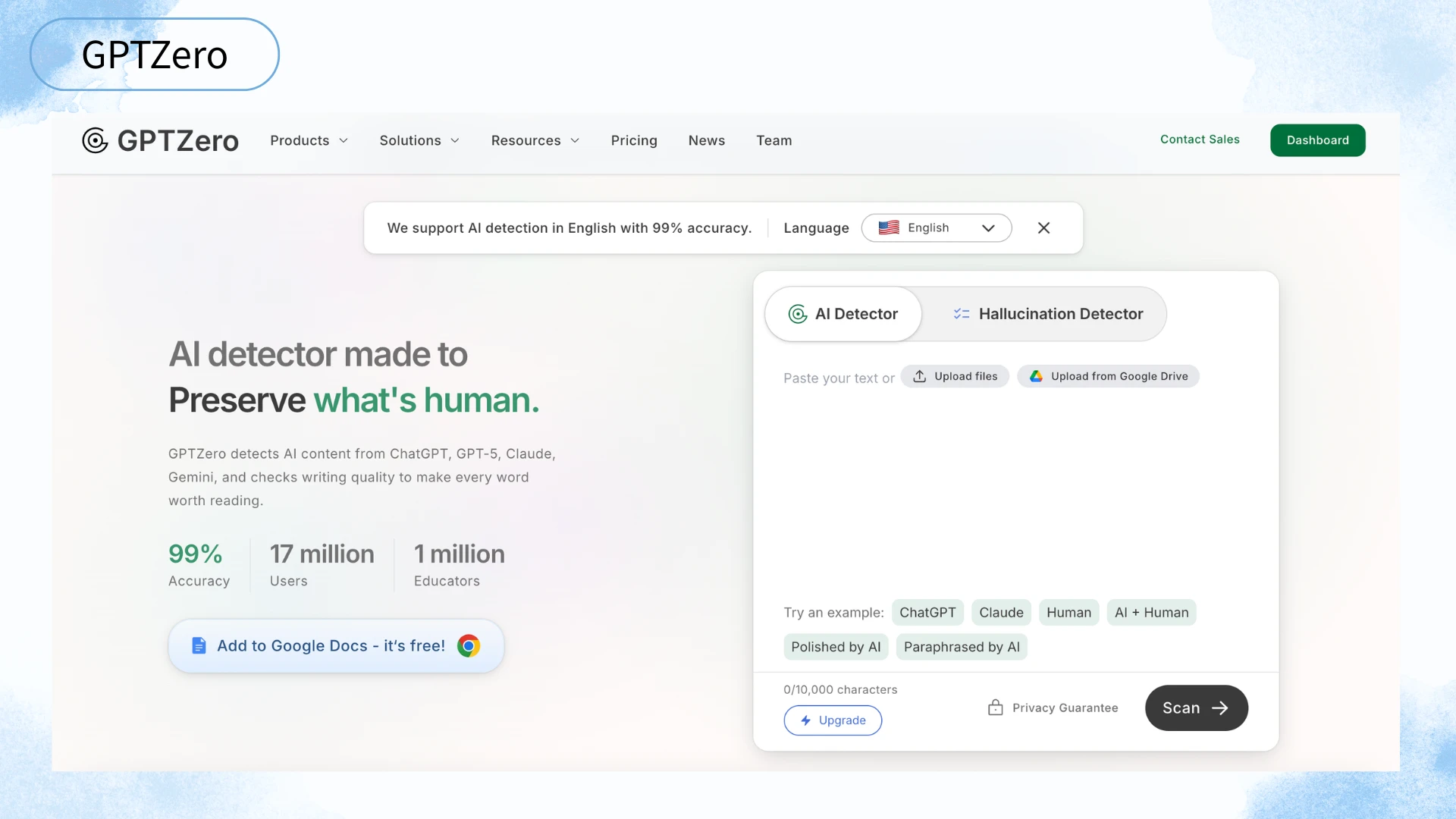Click the Solutions chevron arrow

click(455, 141)
